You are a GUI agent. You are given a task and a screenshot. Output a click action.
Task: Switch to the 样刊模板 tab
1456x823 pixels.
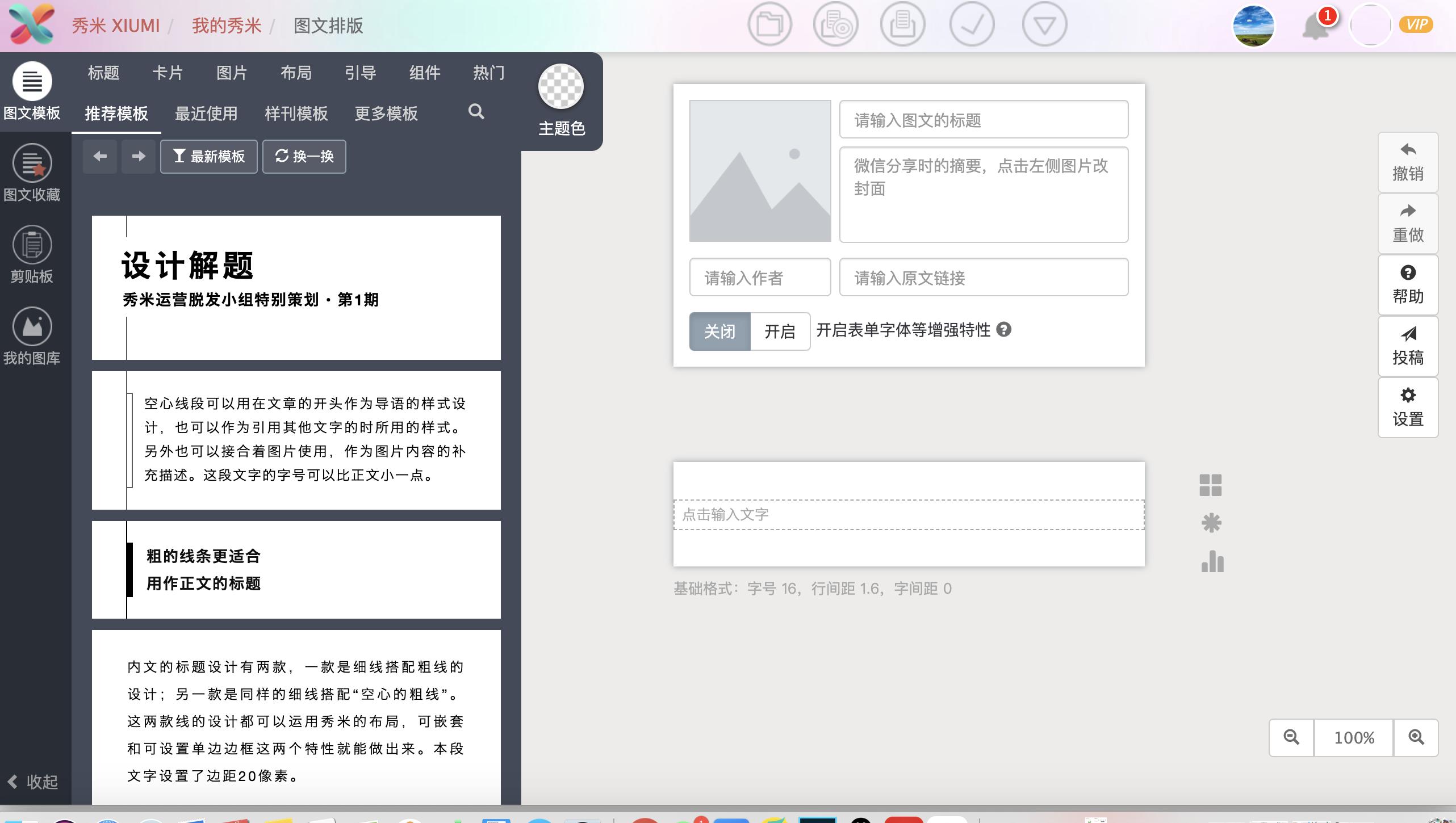tap(296, 114)
